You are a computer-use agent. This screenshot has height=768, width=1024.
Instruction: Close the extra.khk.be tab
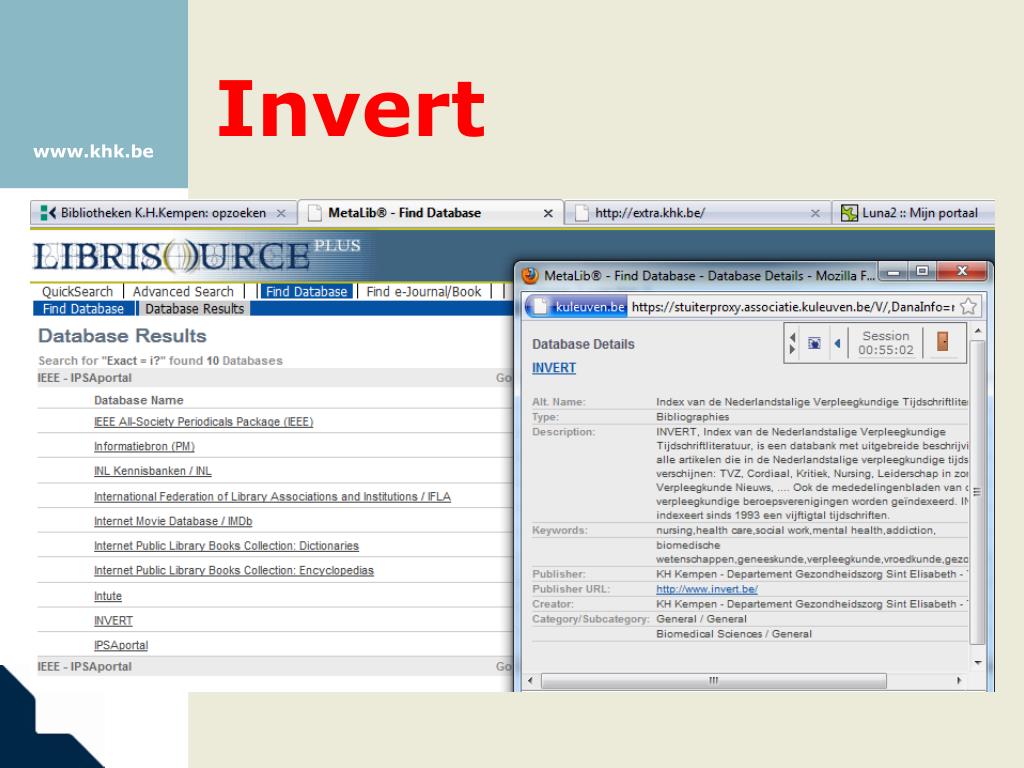815,213
